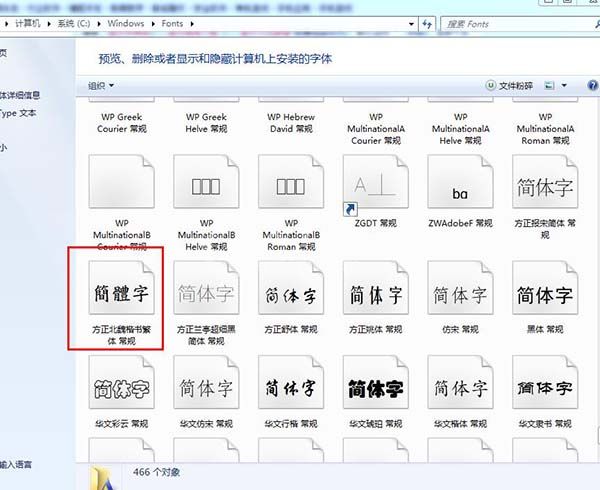Viewport: 600px width, 490px height.
Task: Open the 组织 dropdown menu
Action: coord(101,85)
